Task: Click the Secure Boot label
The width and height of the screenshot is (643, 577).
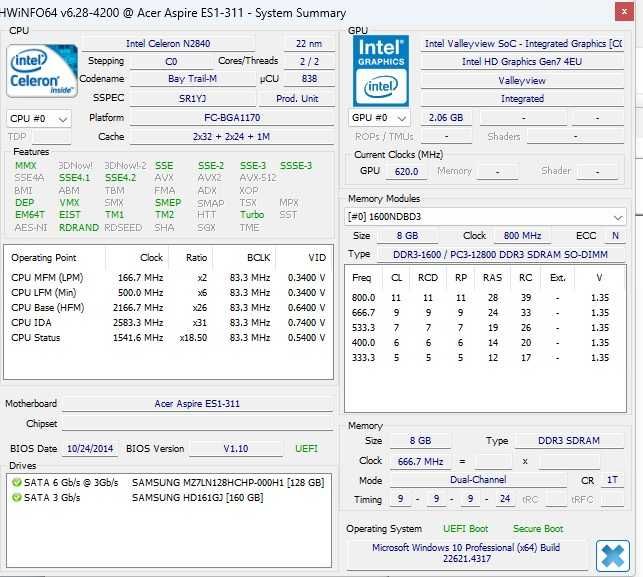Action: [x=538, y=529]
